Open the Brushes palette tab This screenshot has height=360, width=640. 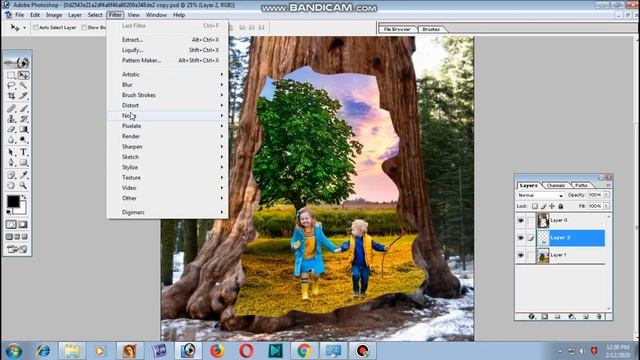pos(431,29)
